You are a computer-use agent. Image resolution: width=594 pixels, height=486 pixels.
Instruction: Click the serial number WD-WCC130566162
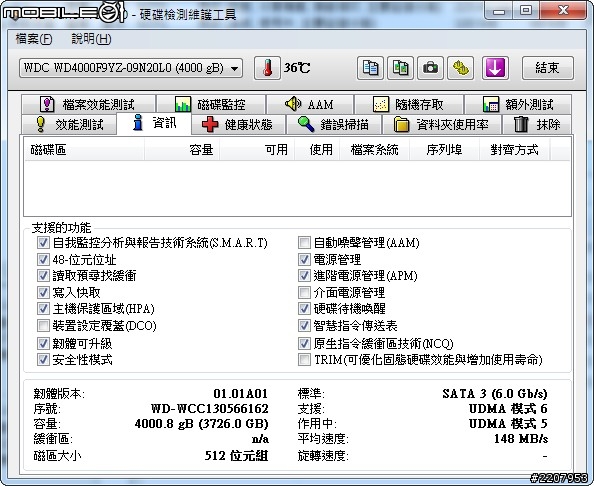click(x=209, y=409)
